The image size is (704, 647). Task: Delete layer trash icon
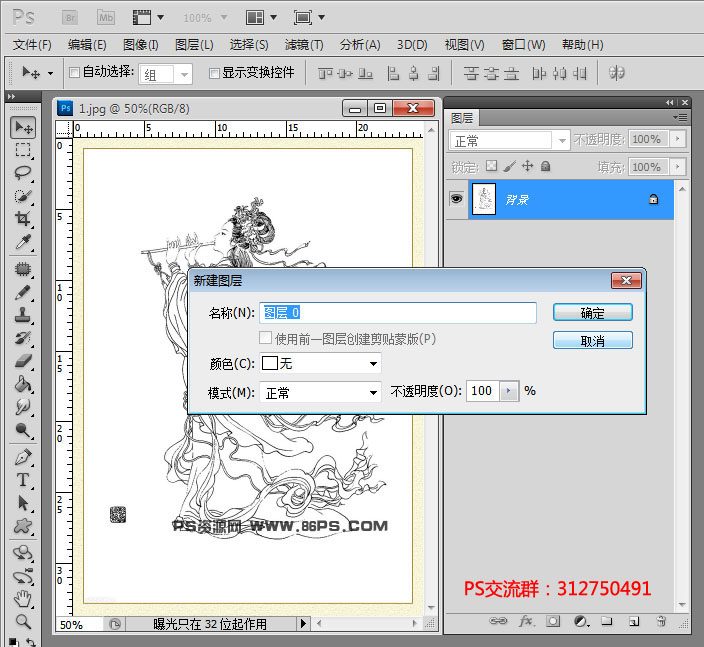[x=661, y=621]
